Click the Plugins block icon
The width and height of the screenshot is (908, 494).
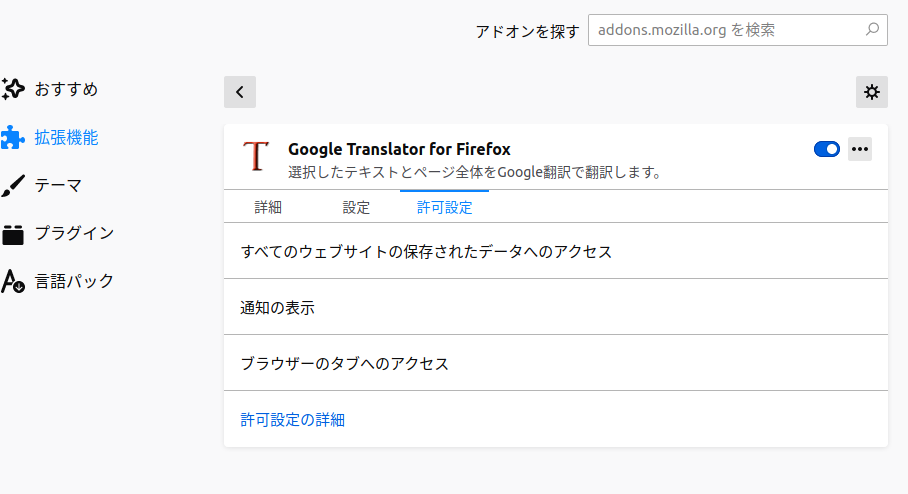12,233
